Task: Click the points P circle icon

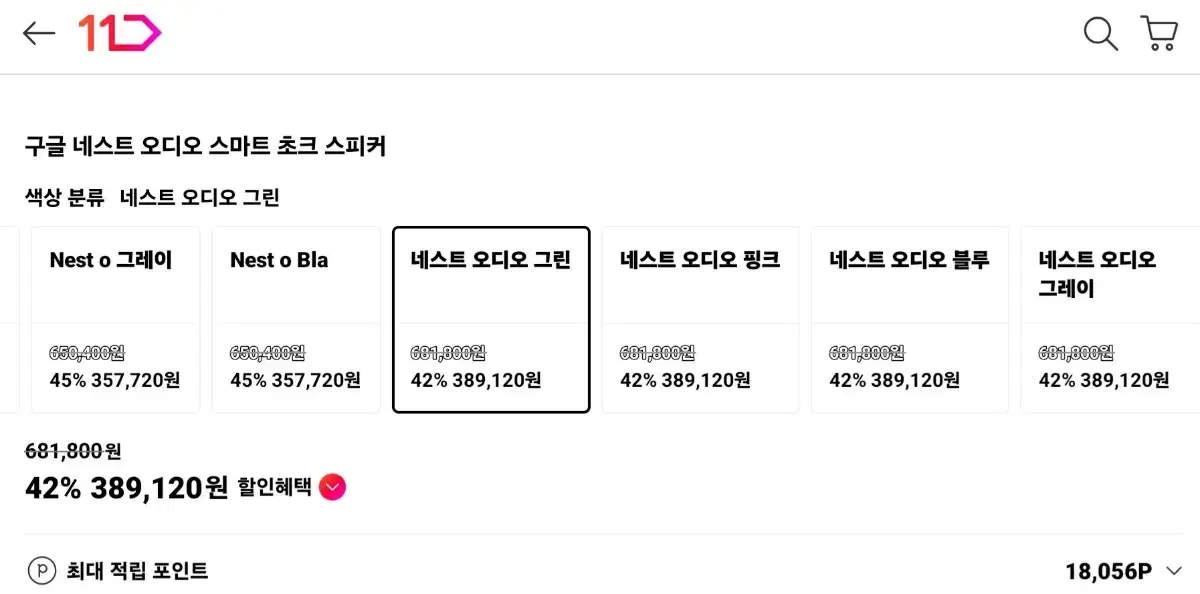Action: [x=41, y=571]
